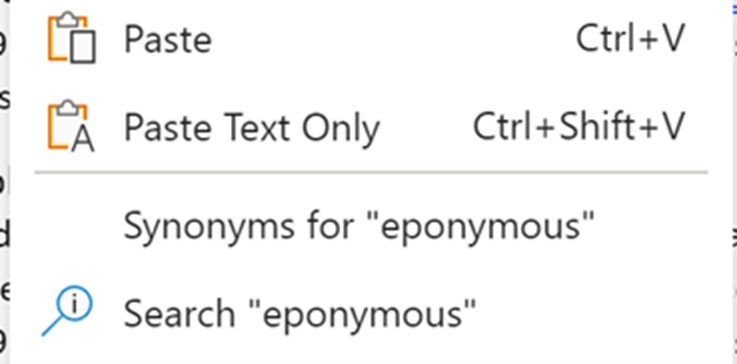Click the letter A on the text-only paste icon
The height and width of the screenshot is (364, 737).
pos(83,139)
